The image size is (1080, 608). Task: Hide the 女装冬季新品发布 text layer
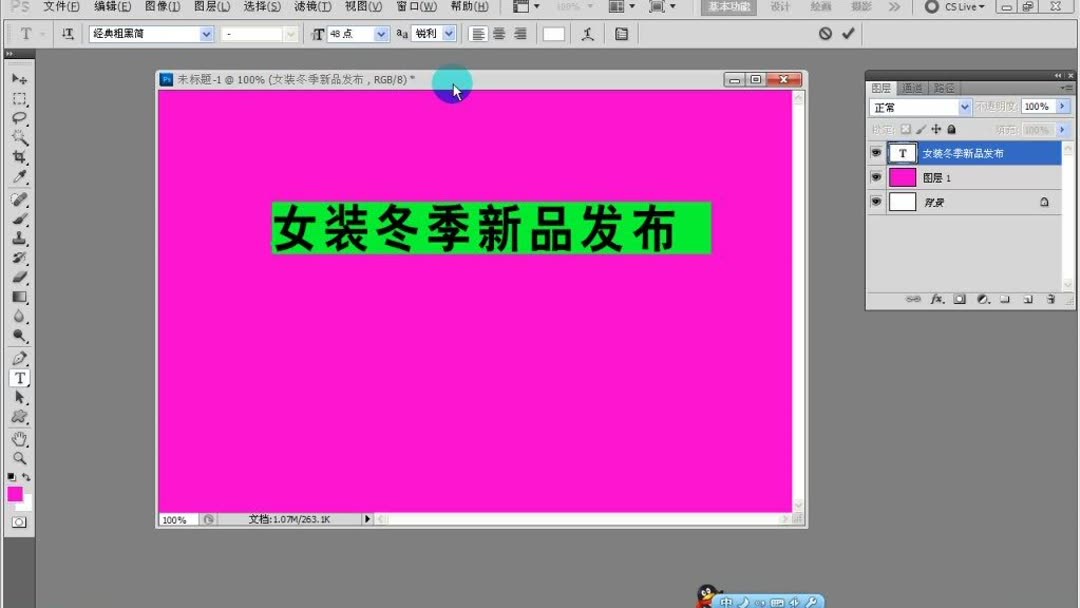point(876,153)
